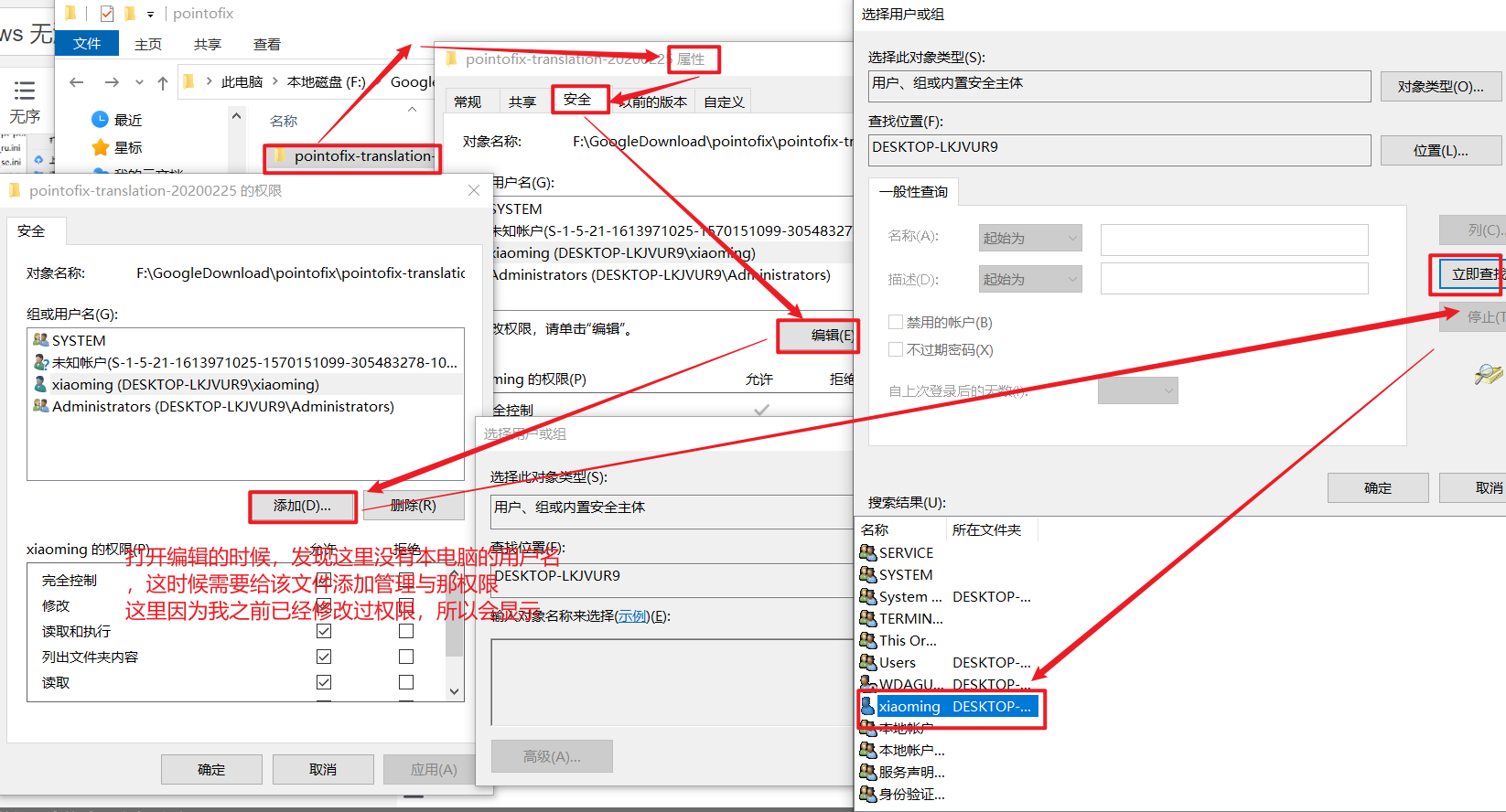Click the back arrow in Explorer

point(77,82)
